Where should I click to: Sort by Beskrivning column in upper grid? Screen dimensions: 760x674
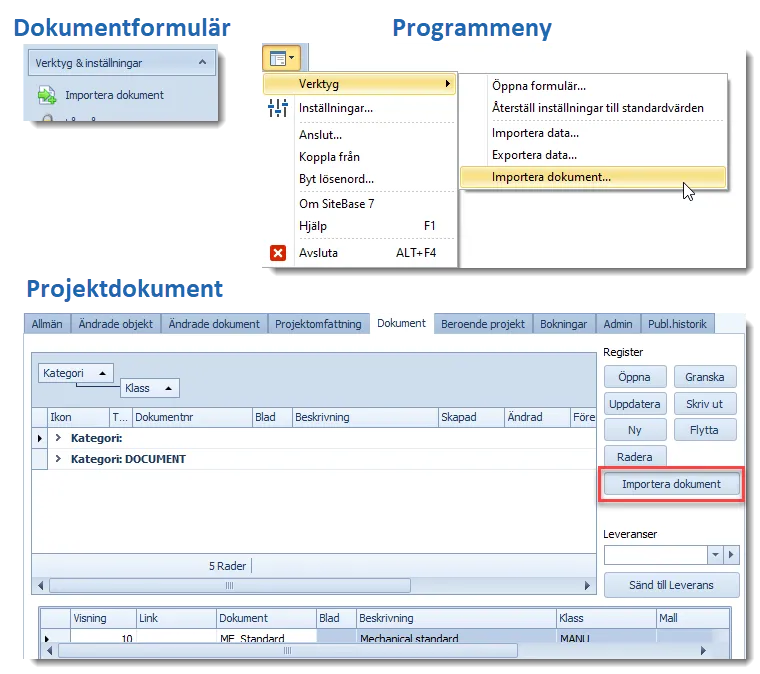coord(364,417)
